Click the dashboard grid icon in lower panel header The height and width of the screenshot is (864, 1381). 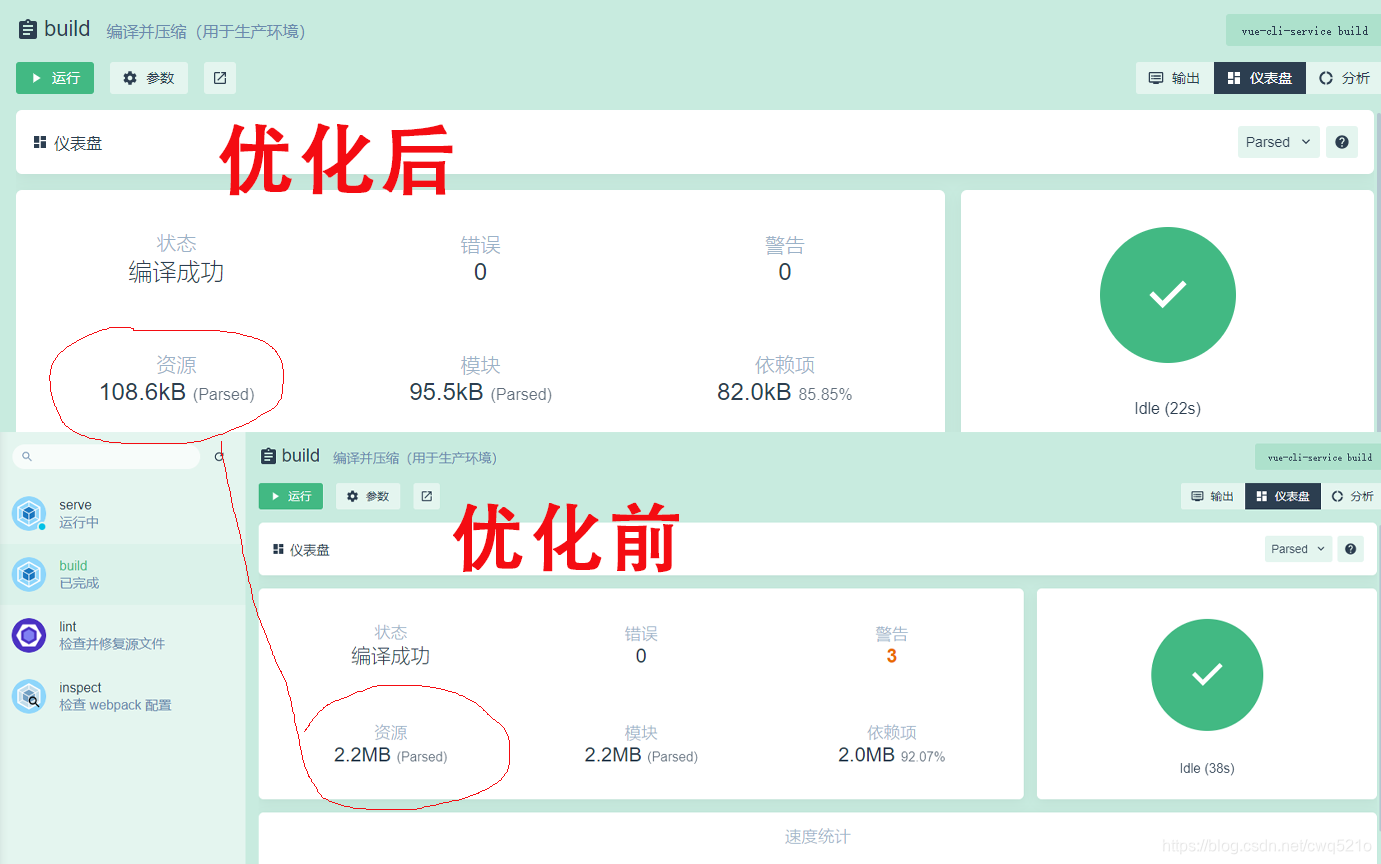coord(279,549)
